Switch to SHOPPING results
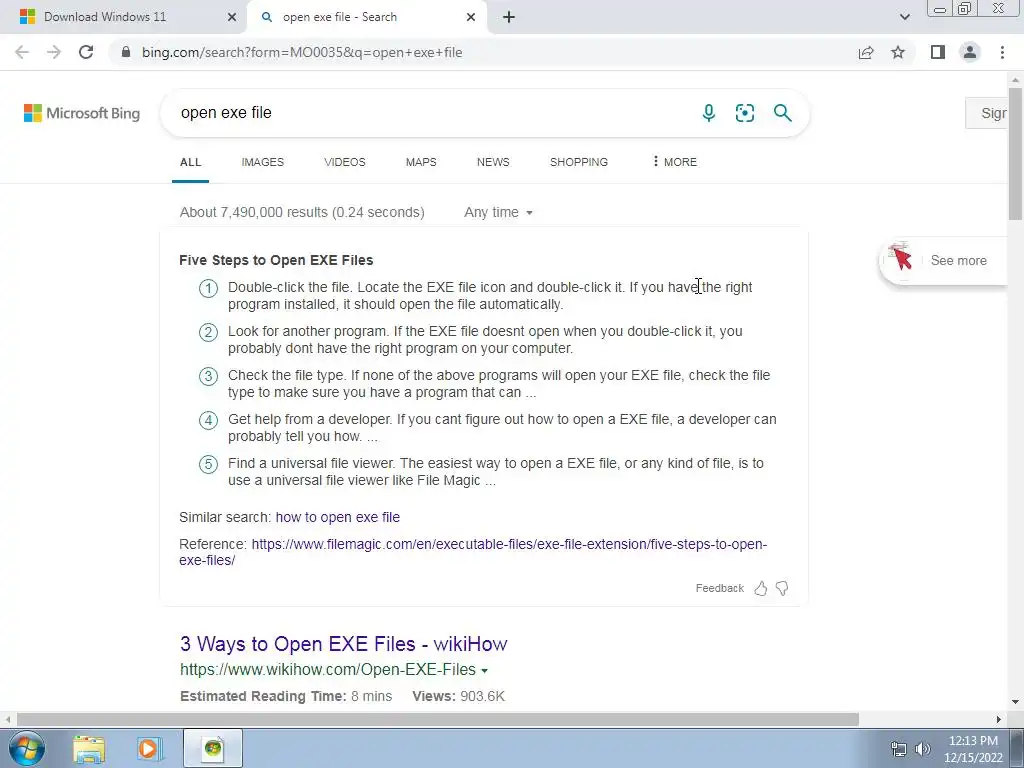 579,162
